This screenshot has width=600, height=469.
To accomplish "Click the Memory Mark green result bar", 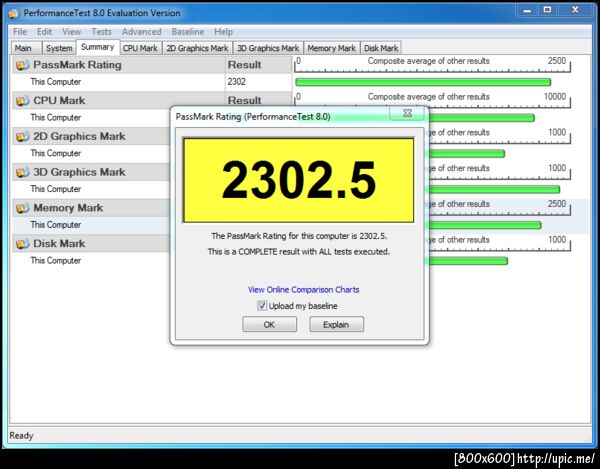I will [x=485, y=225].
